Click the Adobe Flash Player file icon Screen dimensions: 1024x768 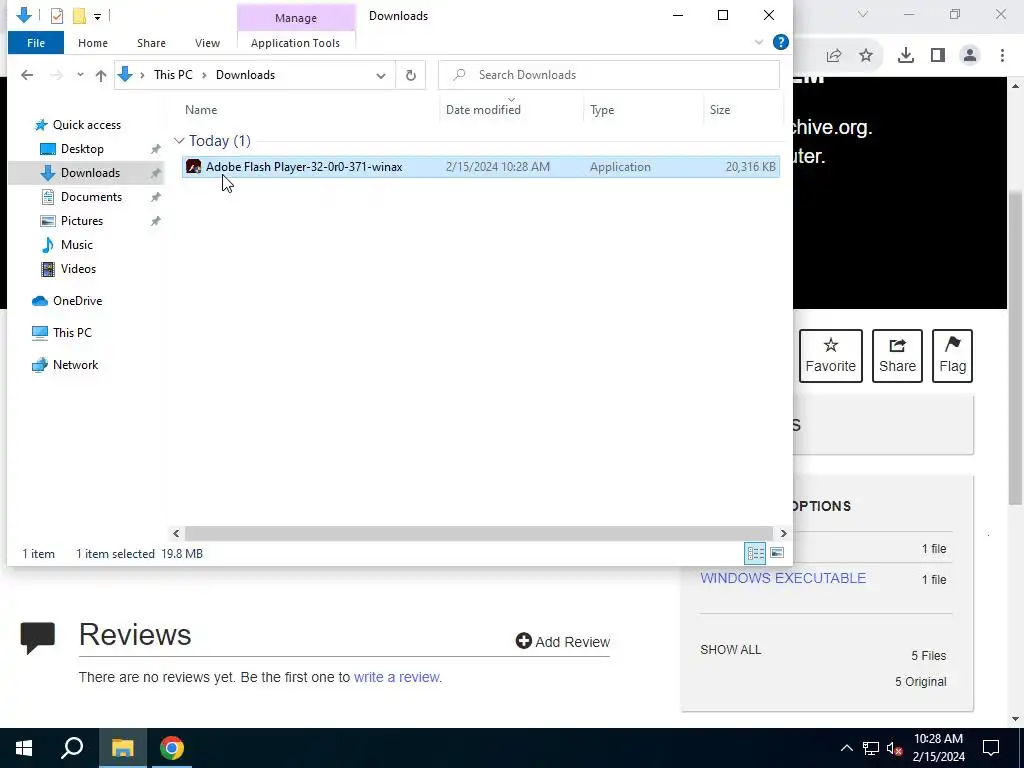click(x=193, y=167)
